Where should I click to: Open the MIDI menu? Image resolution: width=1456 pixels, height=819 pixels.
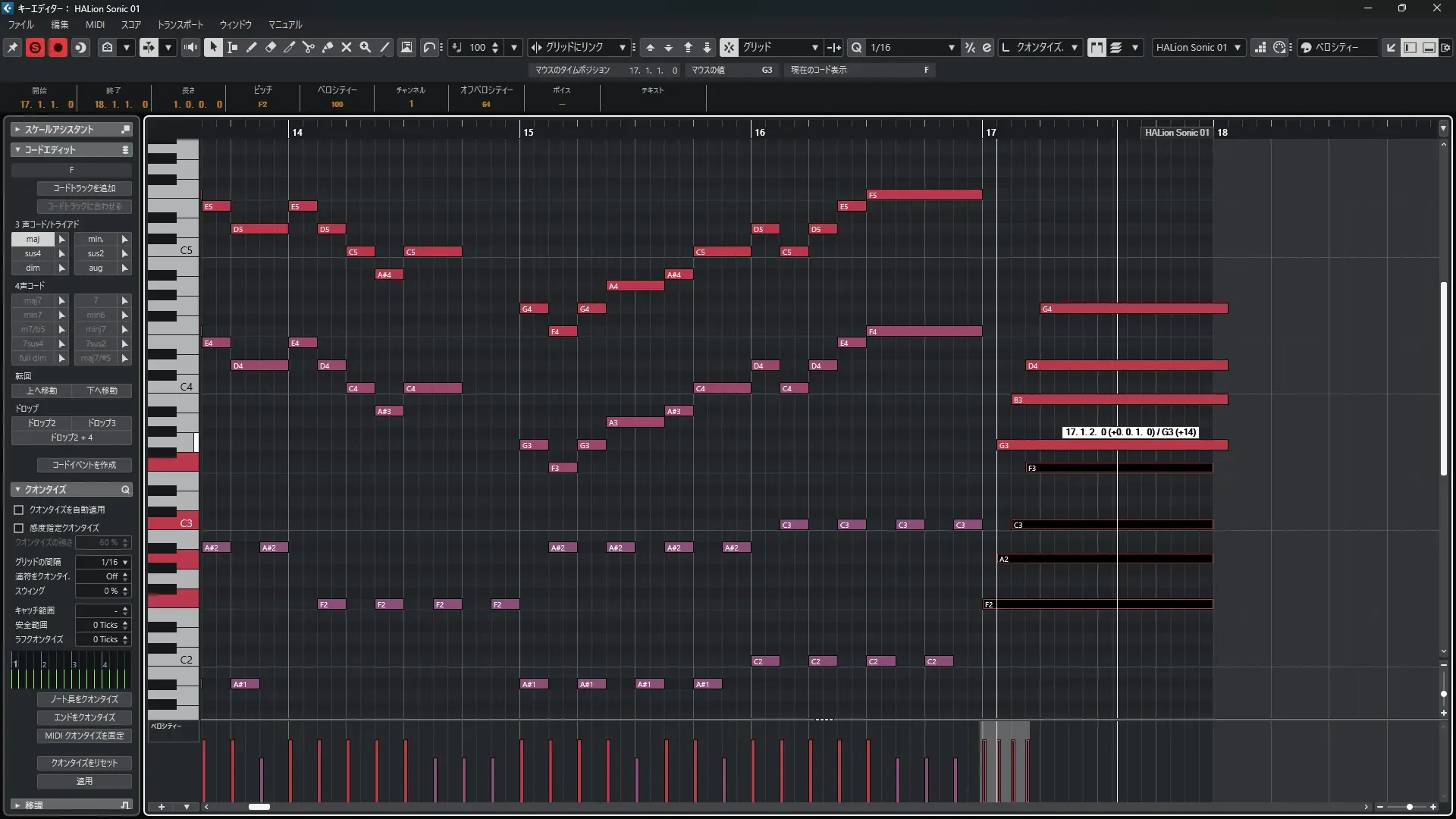[95, 24]
